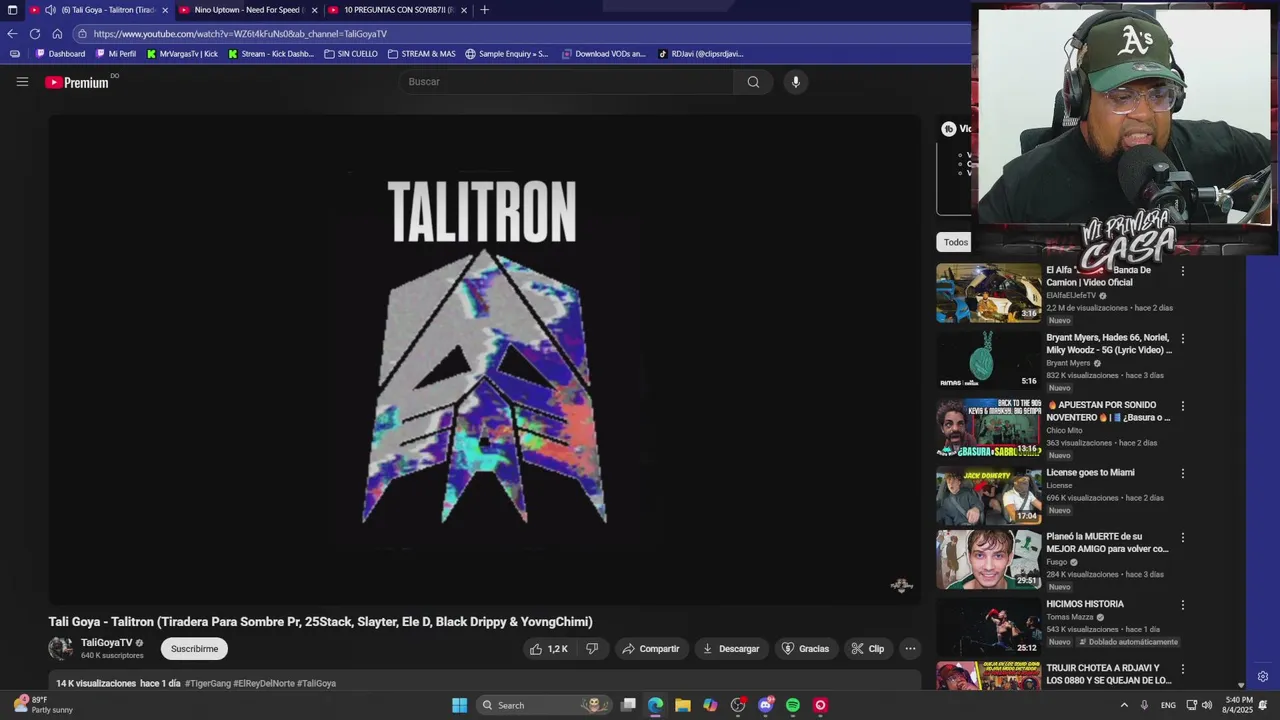Select the Todos filter chip
The height and width of the screenshot is (720, 1280).
pos(955,242)
